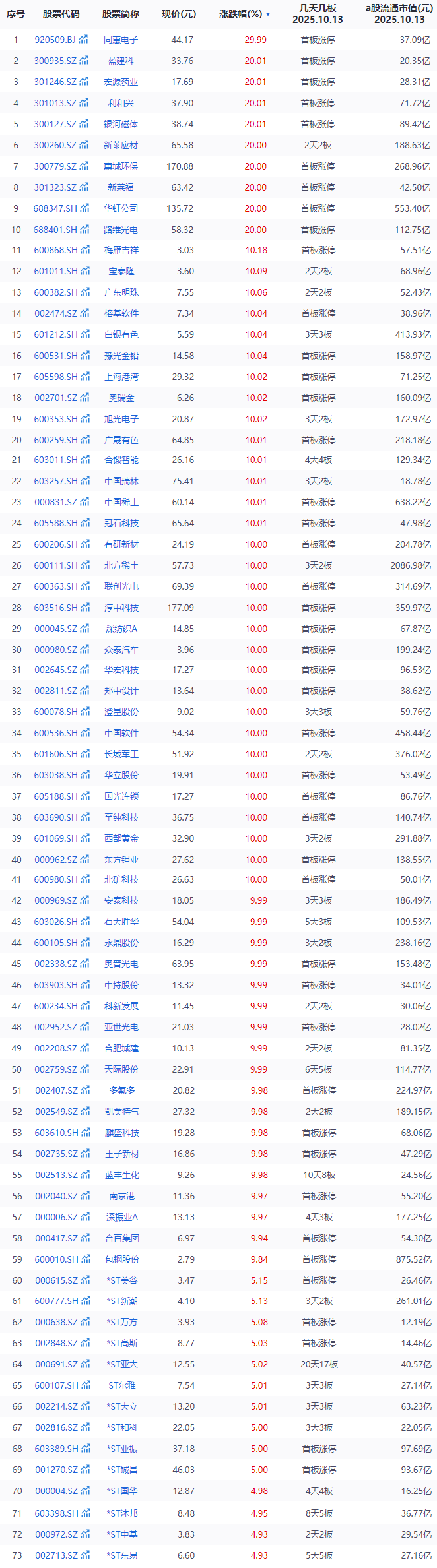Click the chart icon beside 920509.BJ
The height and width of the screenshot is (1568, 437).
(x=84, y=40)
